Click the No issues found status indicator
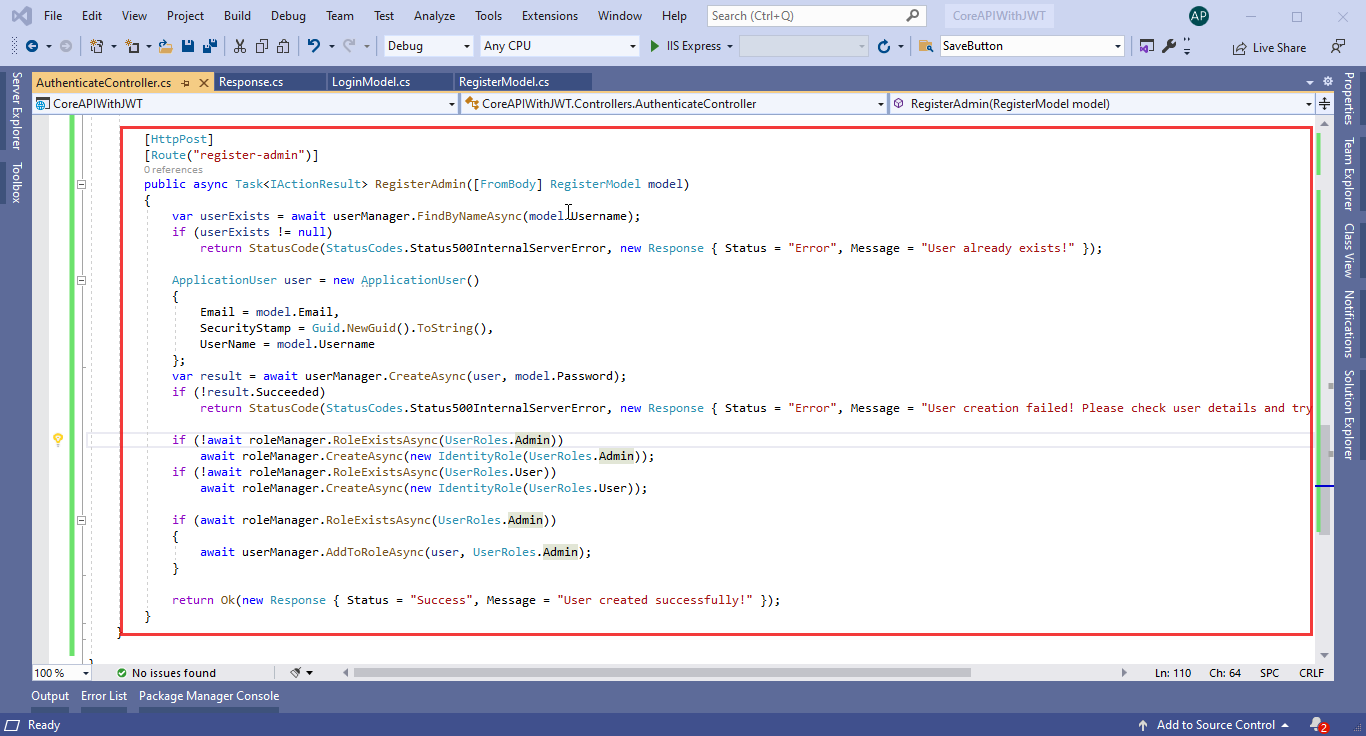The image size is (1366, 736). tap(166, 673)
